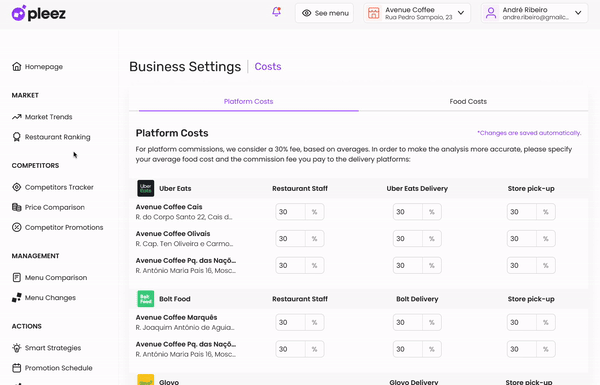This screenshot has height=385, width=600.
Task: Select the Avenue Coffee Marquês store name
Action: coord(176,317)
